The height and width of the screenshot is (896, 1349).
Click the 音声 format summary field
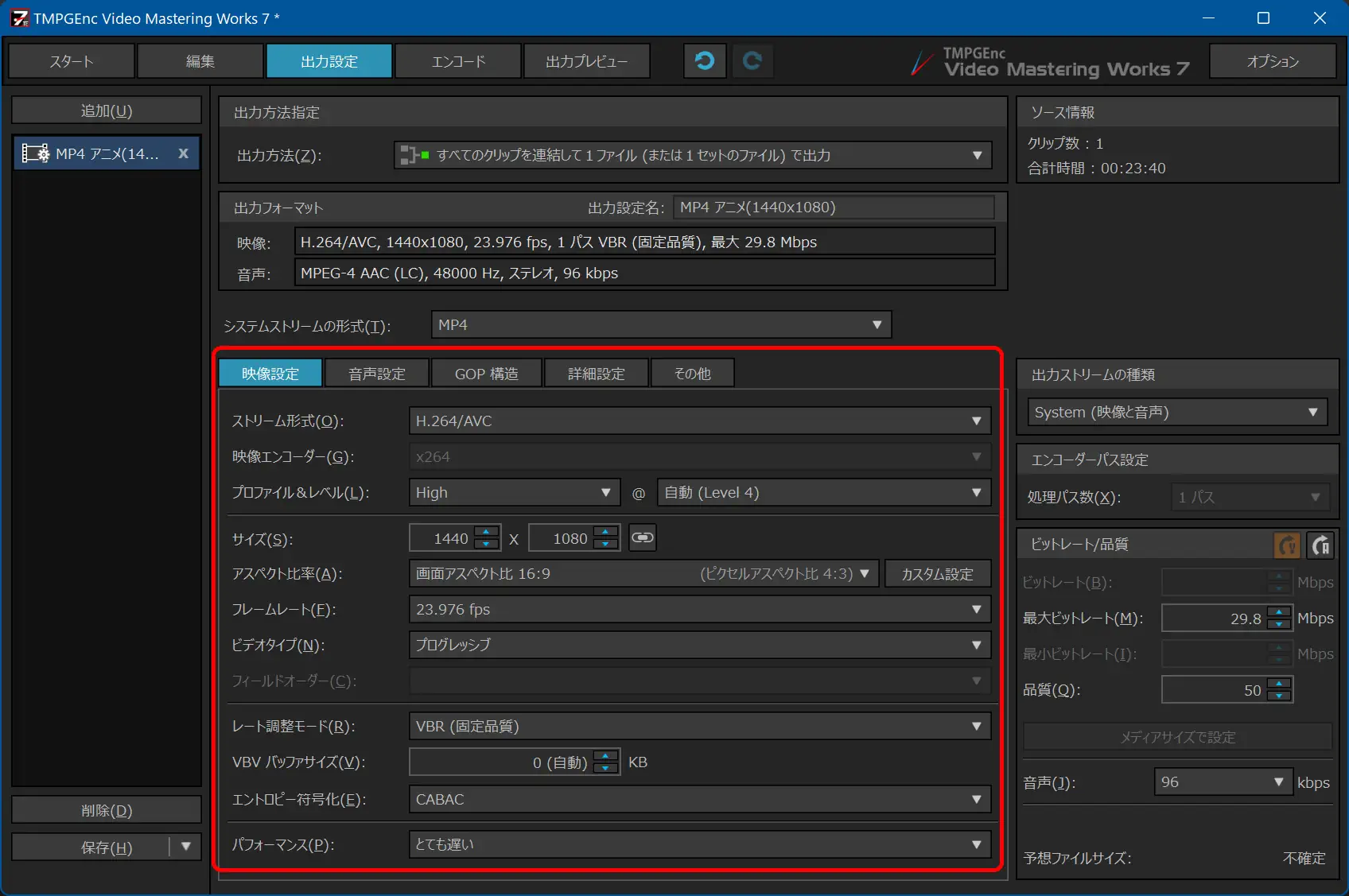pyautogui.click(x=645, y=273)
